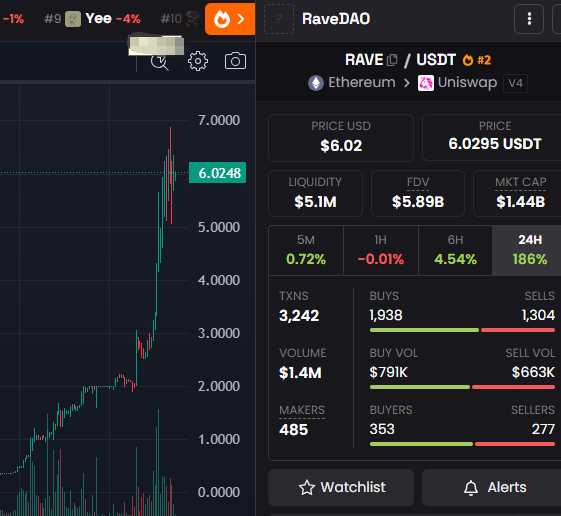Click the RAVE token symbol
Image resolution: width=561 pixels, height=516 pixels.
[x=364, y=60]
